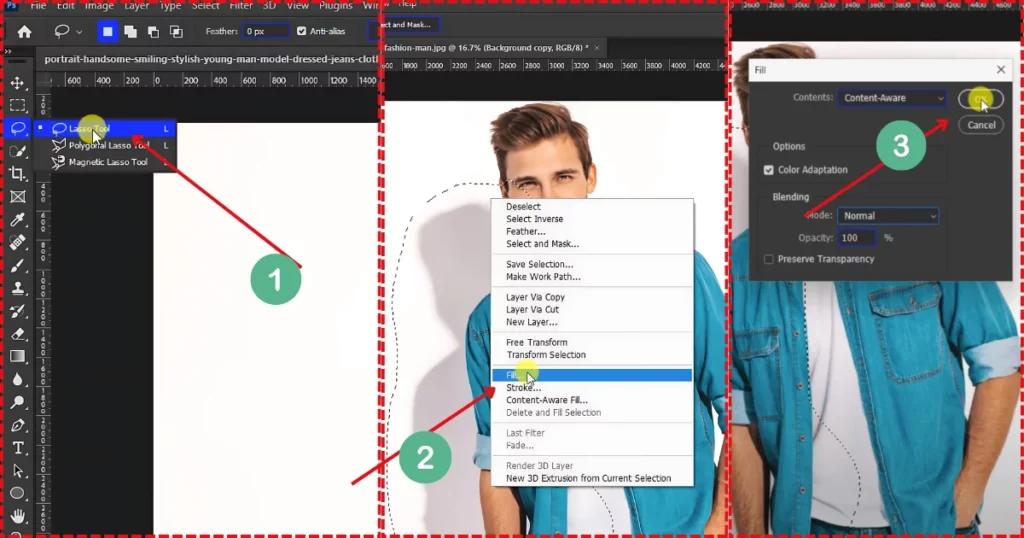Select the Eraser tool

pyautogui.click(x=18, y=334)
